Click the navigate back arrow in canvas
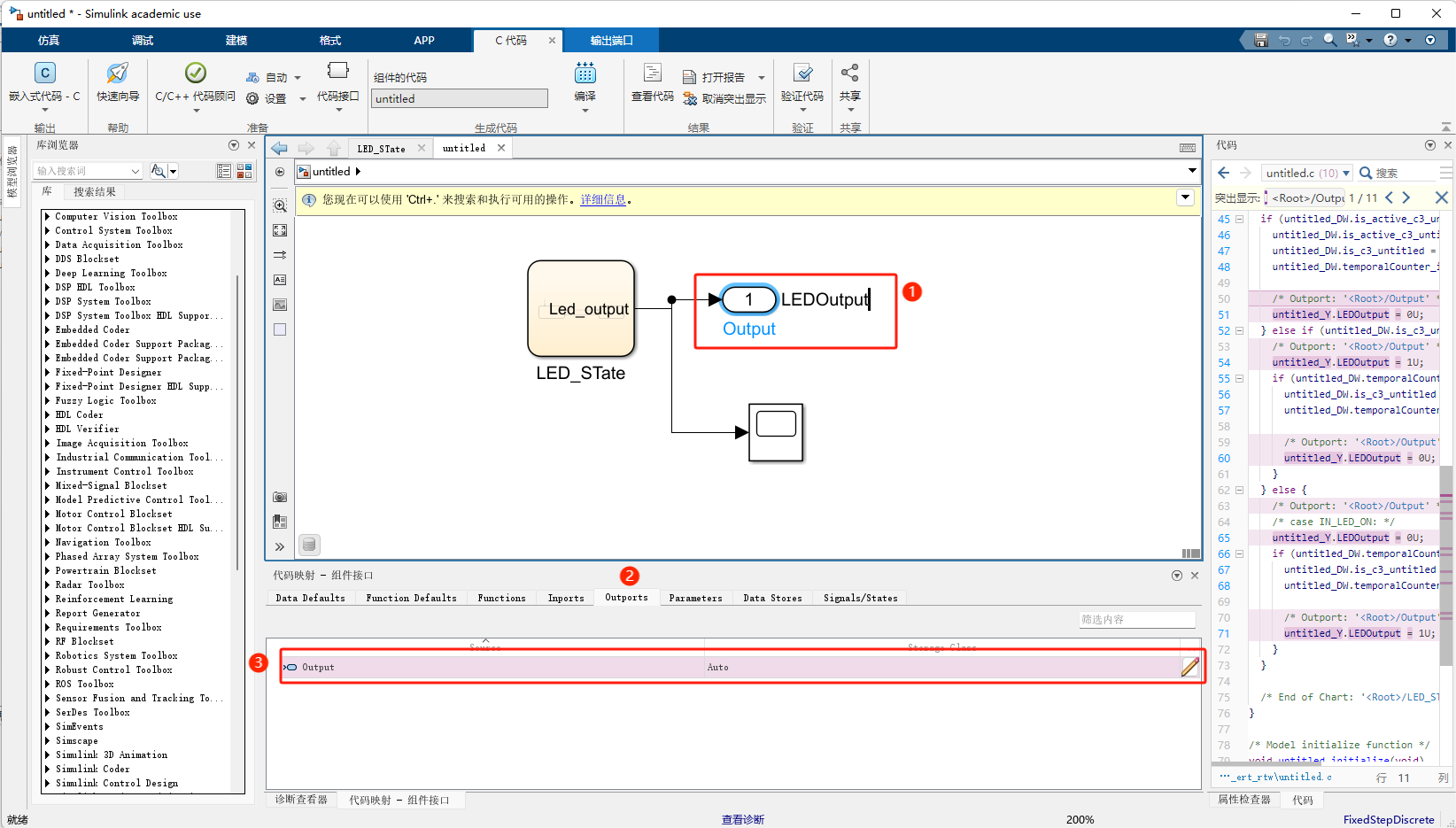Viewport: 1456px width, 828px height. (x=280, y=148)
